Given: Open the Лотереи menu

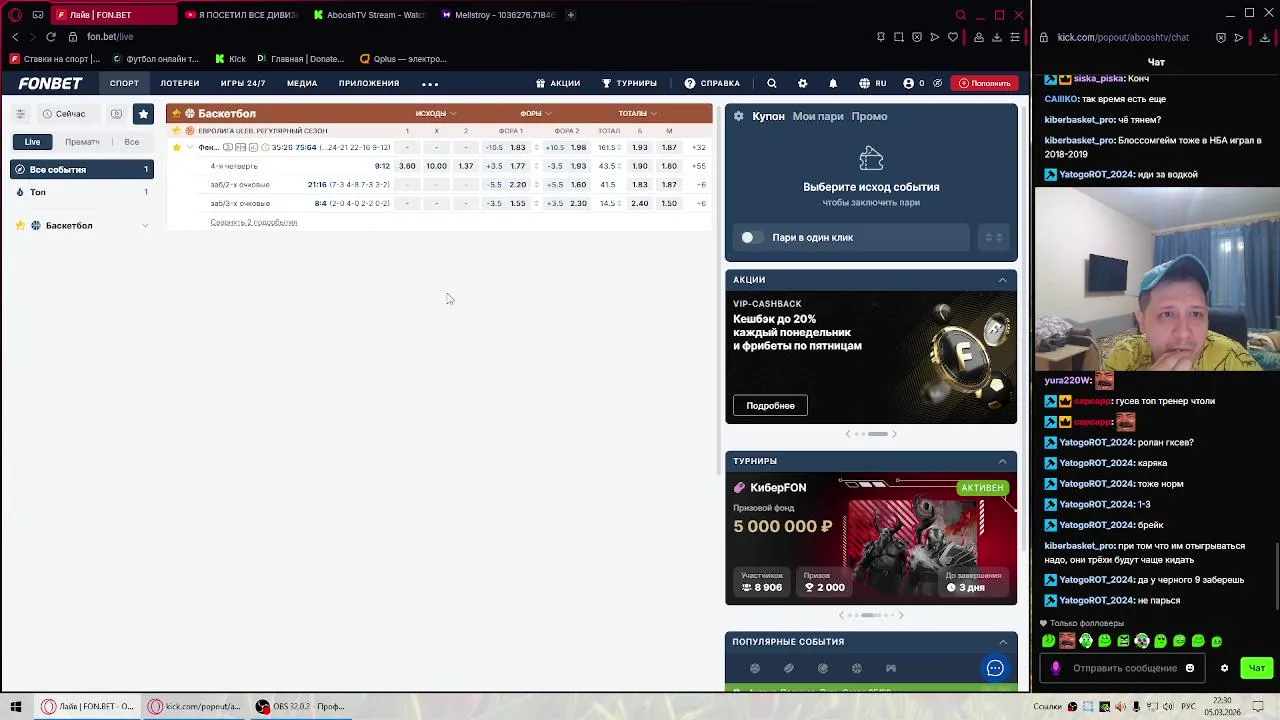Looking at the screenshot, I should (180, 84).
